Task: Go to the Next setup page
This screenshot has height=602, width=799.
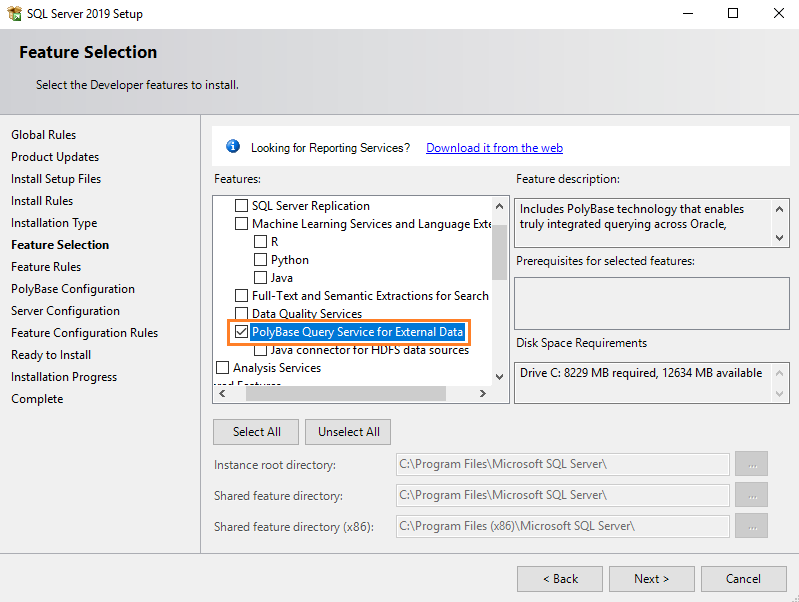Action: tap(651, 579)
